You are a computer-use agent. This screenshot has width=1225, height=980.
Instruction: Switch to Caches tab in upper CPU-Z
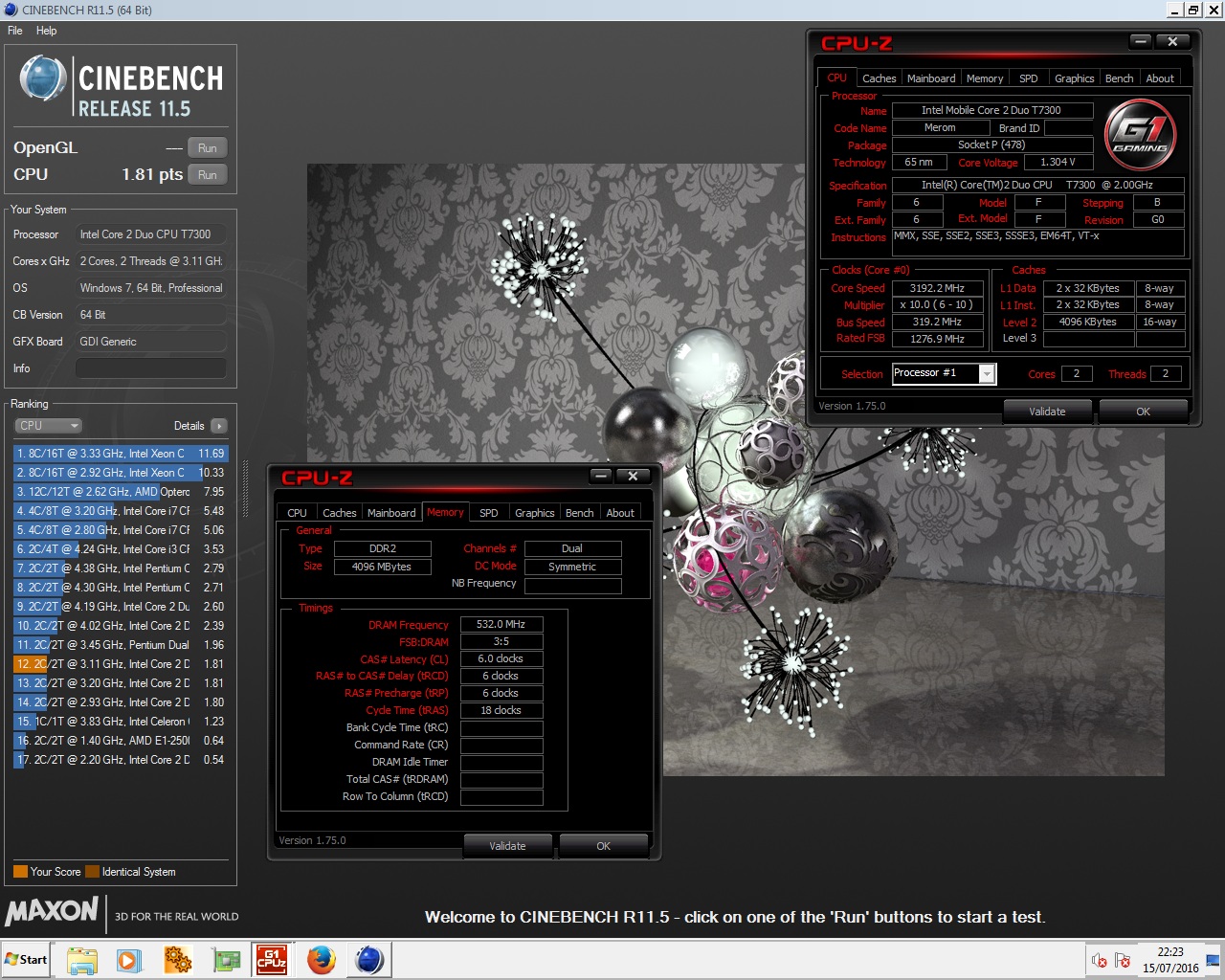879,78
